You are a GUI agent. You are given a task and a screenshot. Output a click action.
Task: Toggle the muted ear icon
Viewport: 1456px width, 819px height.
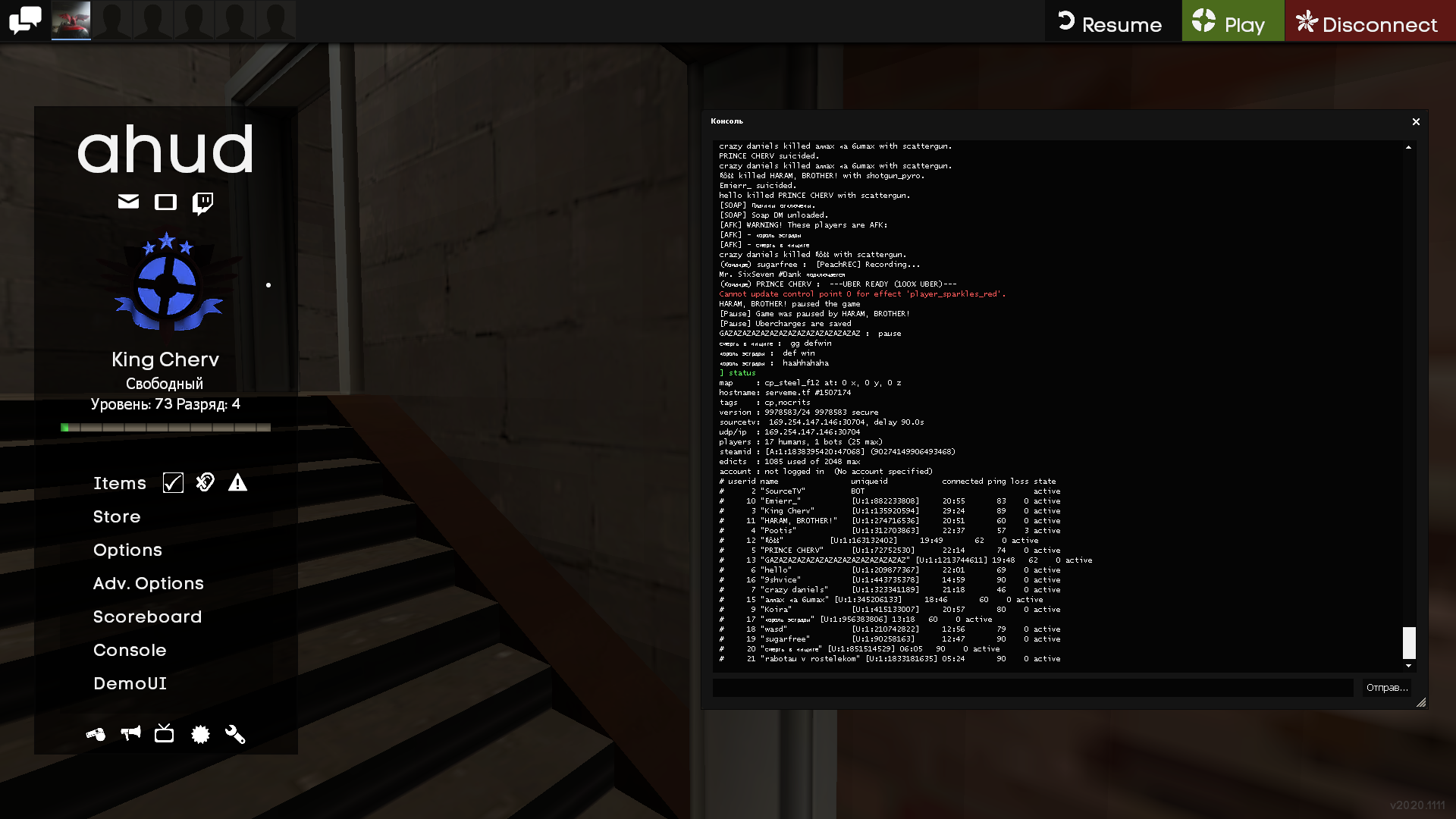205,482
